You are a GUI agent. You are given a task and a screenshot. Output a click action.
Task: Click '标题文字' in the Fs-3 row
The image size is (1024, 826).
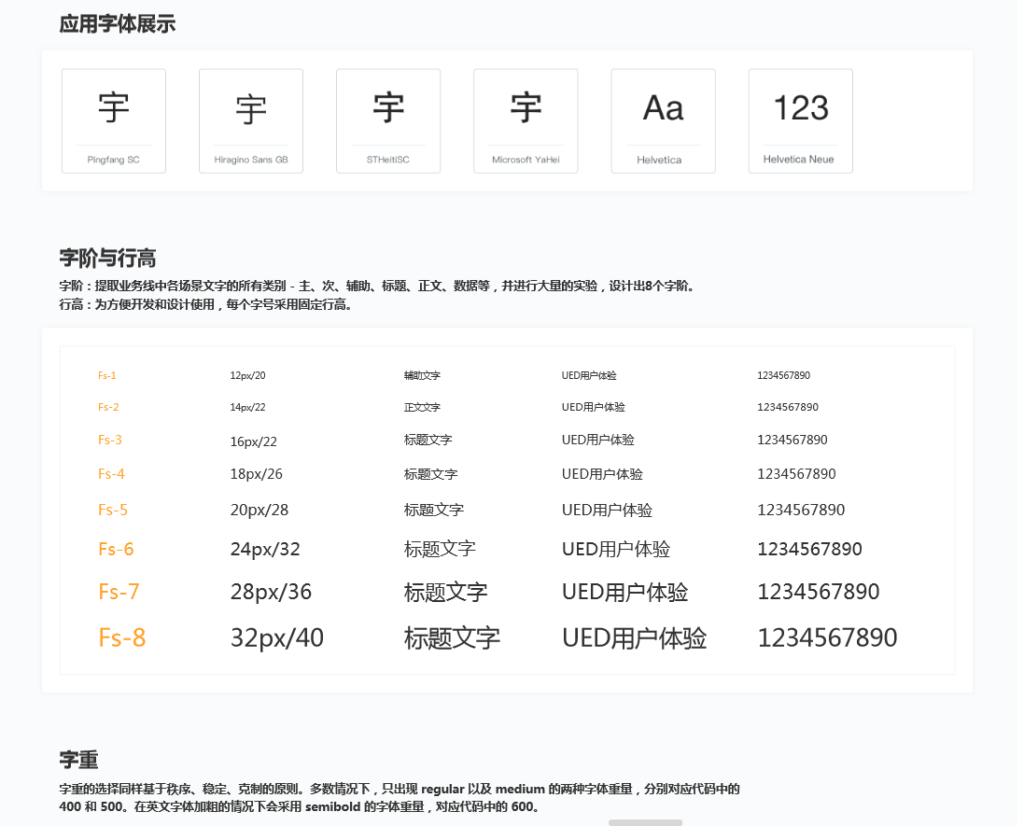click(x=428, y=439)
